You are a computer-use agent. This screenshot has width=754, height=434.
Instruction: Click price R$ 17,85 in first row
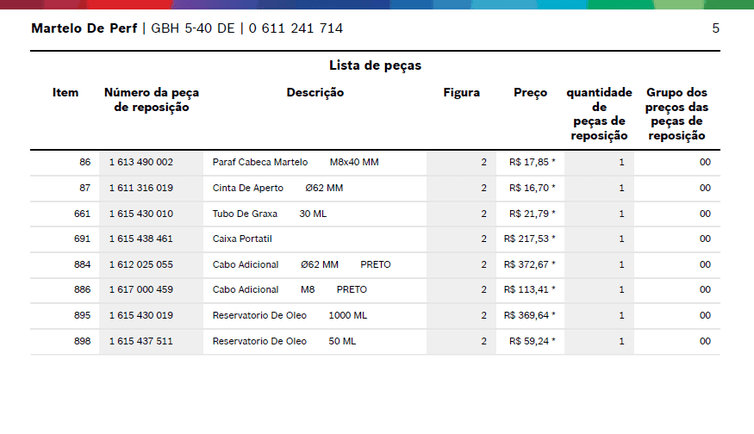(x=531, y=162)
